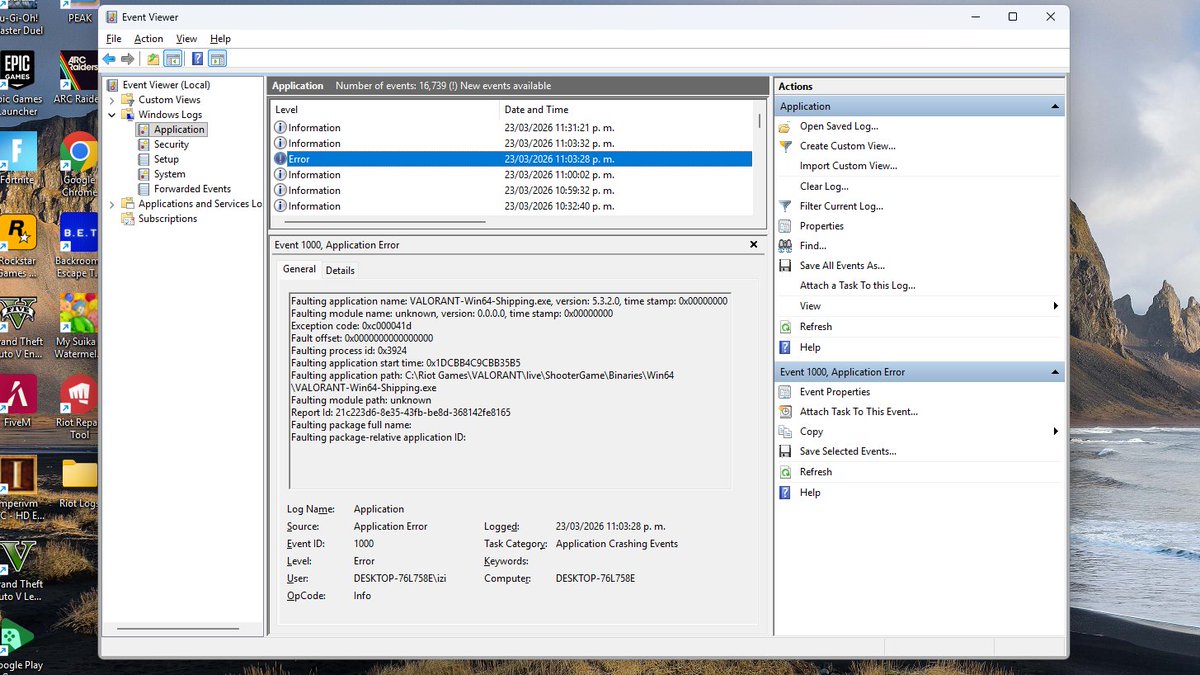Click the Help icon under Application actions
Image resolution: width=1200 pixels, height=675 pixels.
coord(785,347)
